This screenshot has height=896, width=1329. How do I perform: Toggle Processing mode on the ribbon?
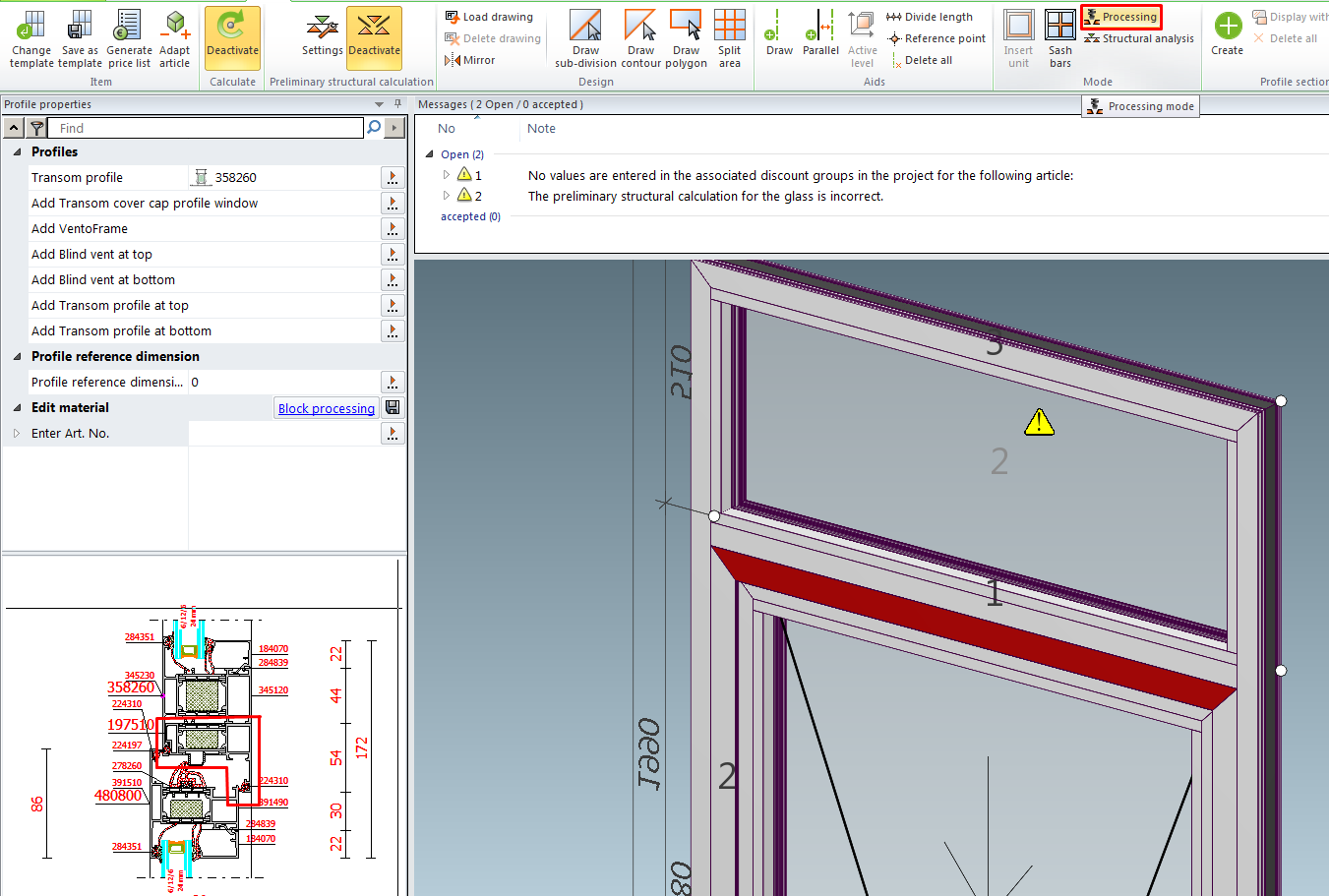(x=1120, y=17)
